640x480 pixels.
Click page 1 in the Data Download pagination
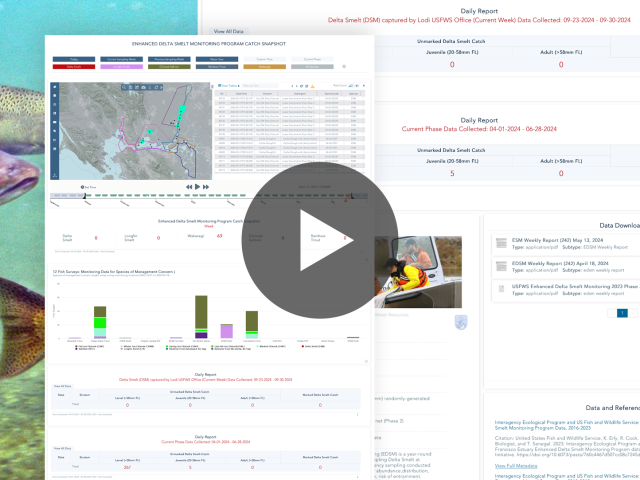pyautogui.click(x=622, y=313)
